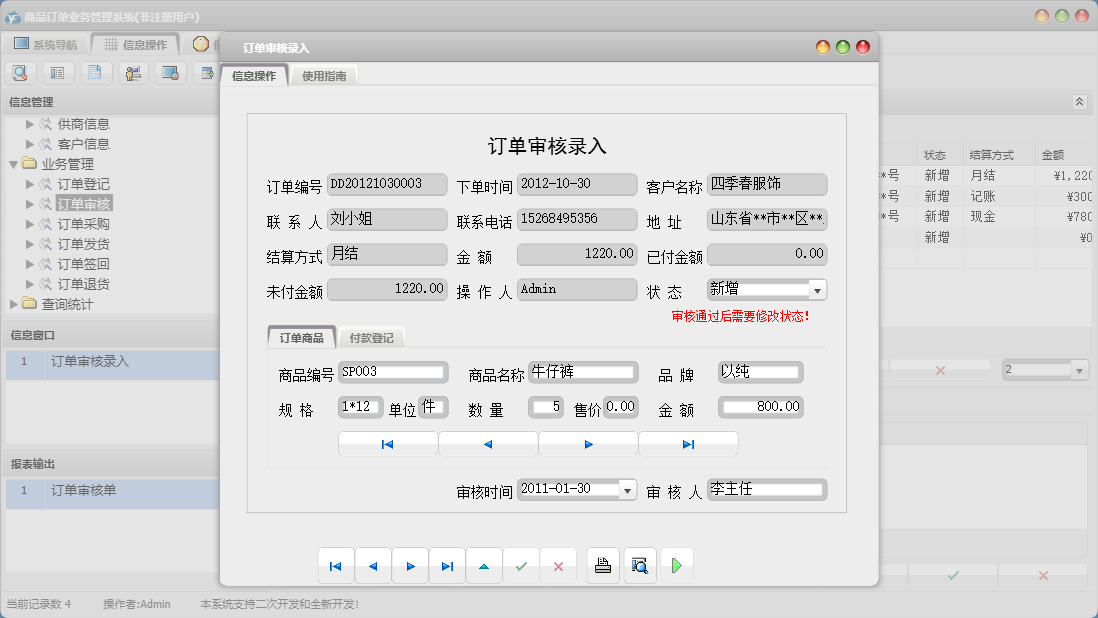This screenshot has width=1098, height=618.
Task: Confirm the record with the green checkmark
Action: [x=520, y=565]
